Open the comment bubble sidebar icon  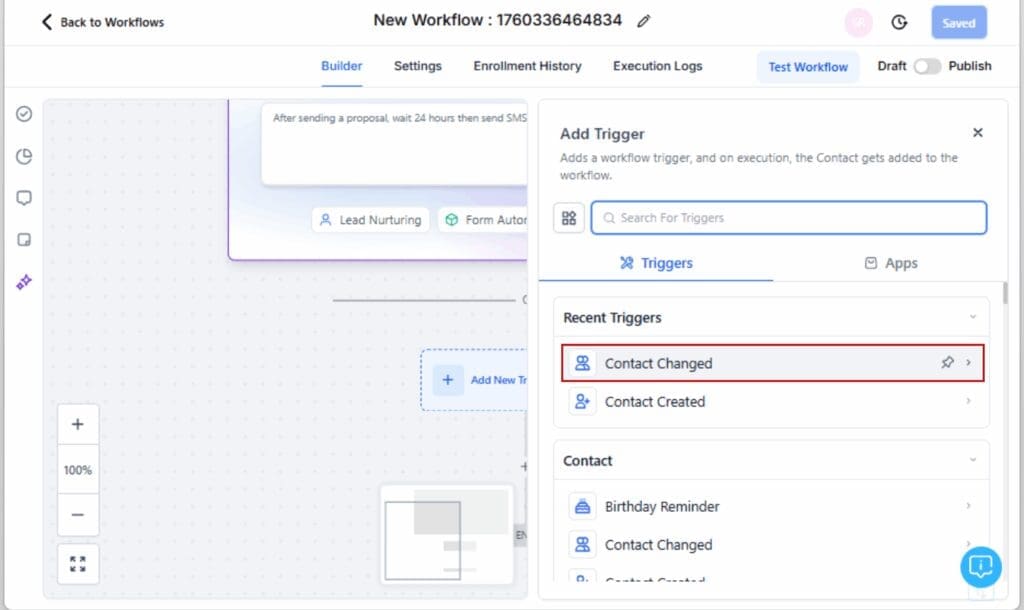[x=24, y=198]
